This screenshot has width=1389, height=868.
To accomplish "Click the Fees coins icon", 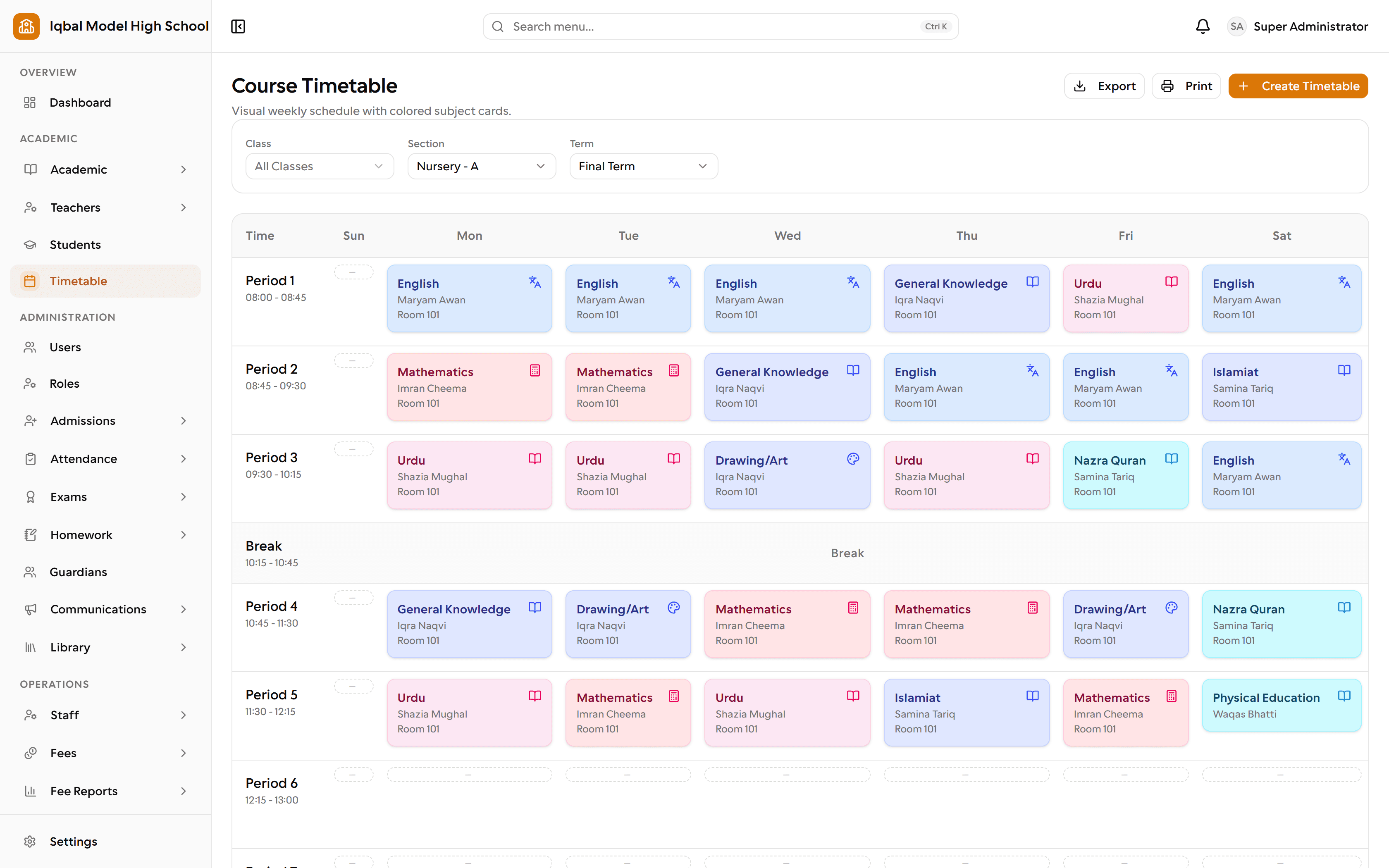I will (x=31, y=753).
